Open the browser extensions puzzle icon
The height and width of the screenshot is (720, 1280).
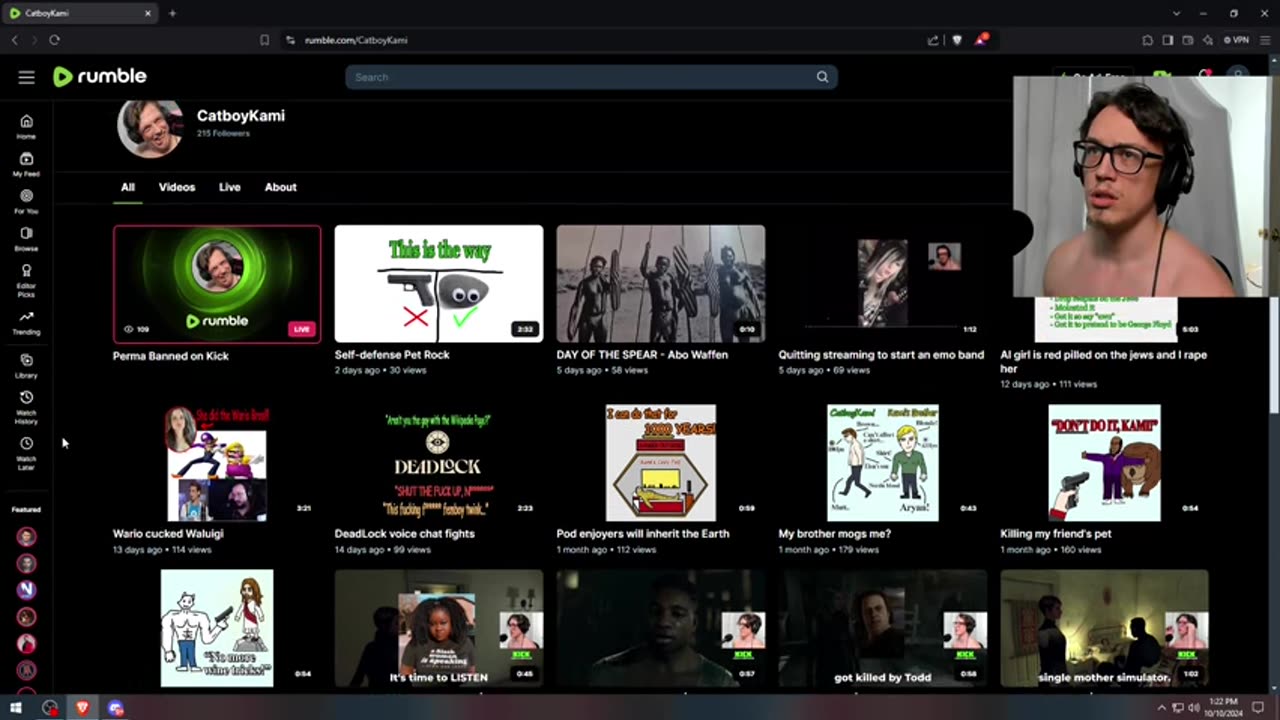(x=1147, y=40)
